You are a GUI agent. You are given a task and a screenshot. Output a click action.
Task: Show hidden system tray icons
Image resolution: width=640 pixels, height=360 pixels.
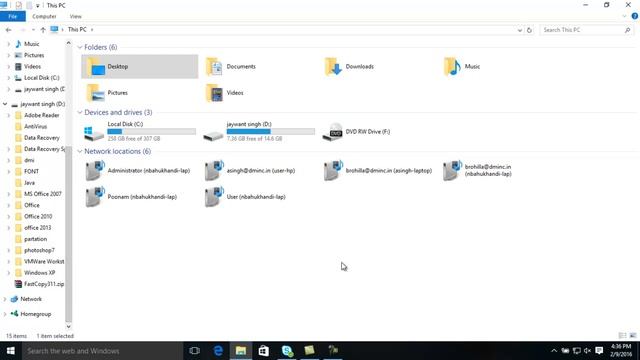(554, 351)
